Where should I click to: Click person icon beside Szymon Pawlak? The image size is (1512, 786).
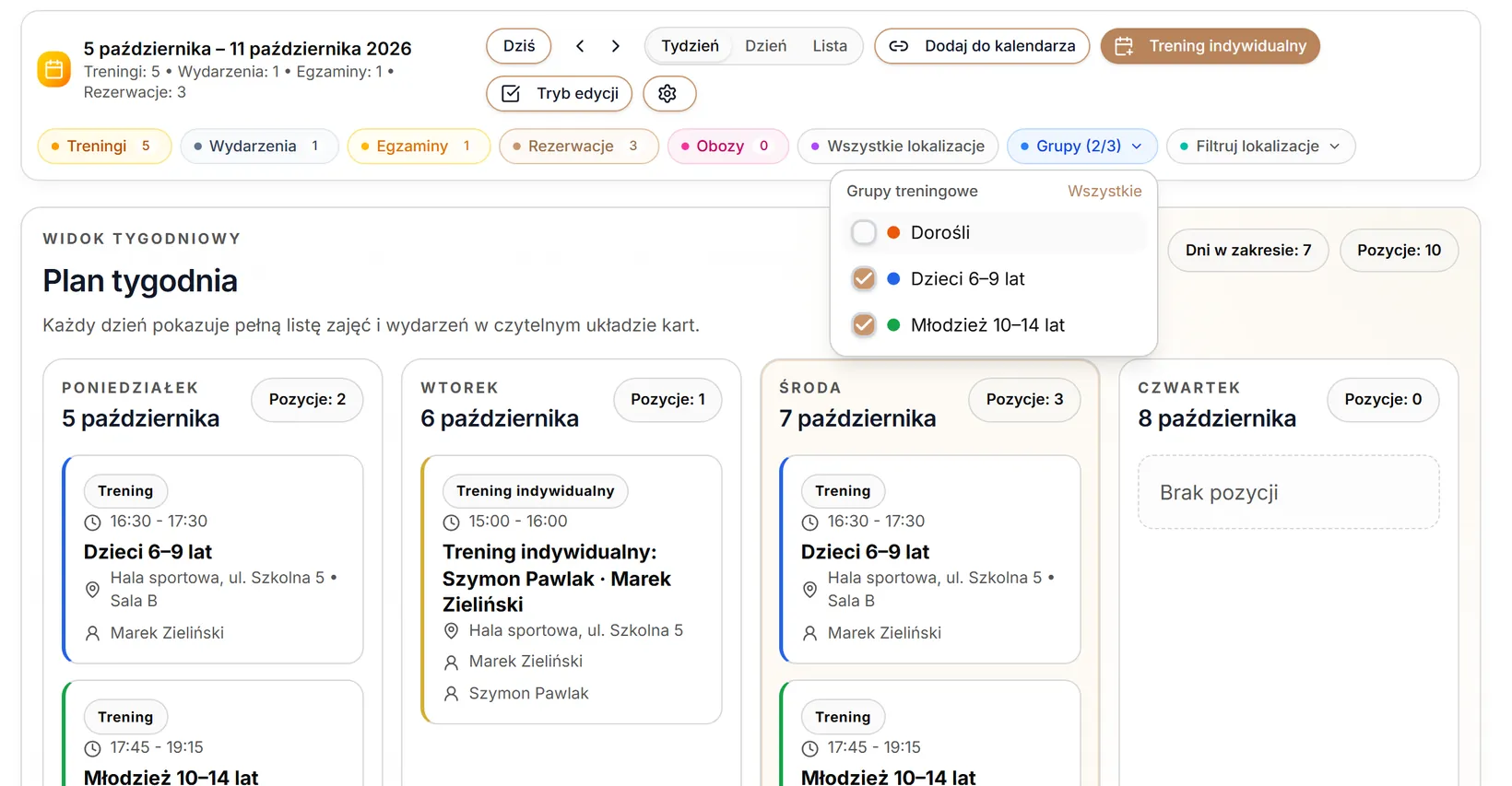click(452, 694)
